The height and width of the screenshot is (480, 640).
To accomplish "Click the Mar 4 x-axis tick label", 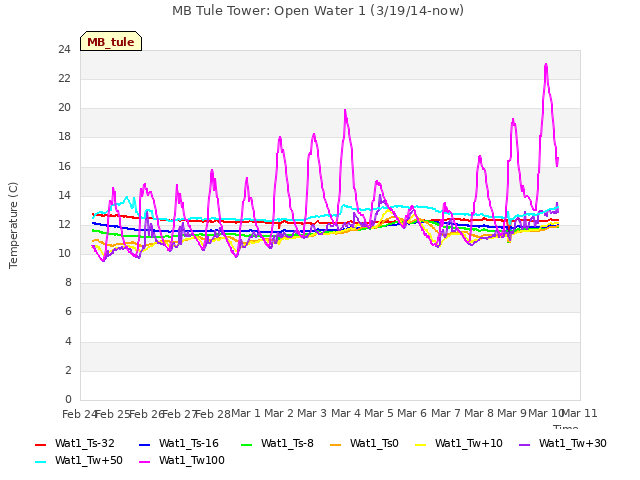I will pyautogui.click(x=346, y=413).
